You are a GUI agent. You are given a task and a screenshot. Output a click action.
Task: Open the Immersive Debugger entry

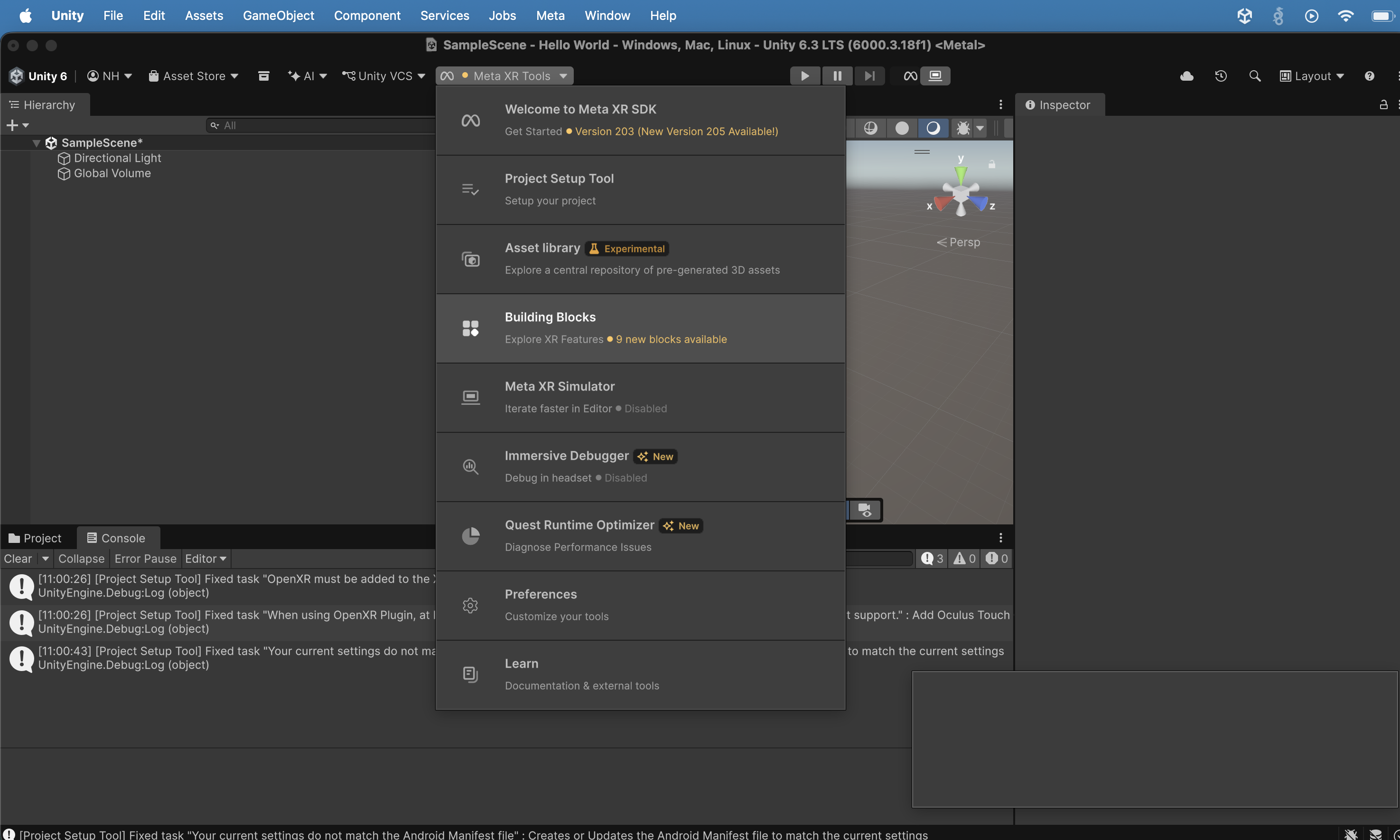[x=640, y=467]
